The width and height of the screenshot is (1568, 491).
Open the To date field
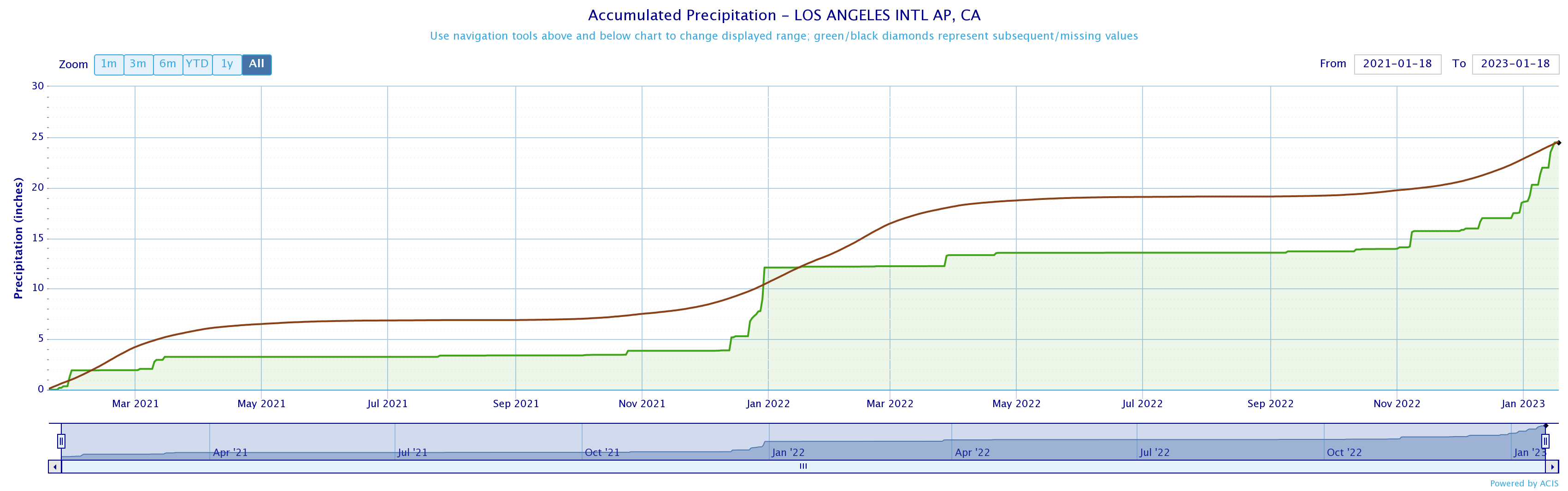[x=1515, y=64]
